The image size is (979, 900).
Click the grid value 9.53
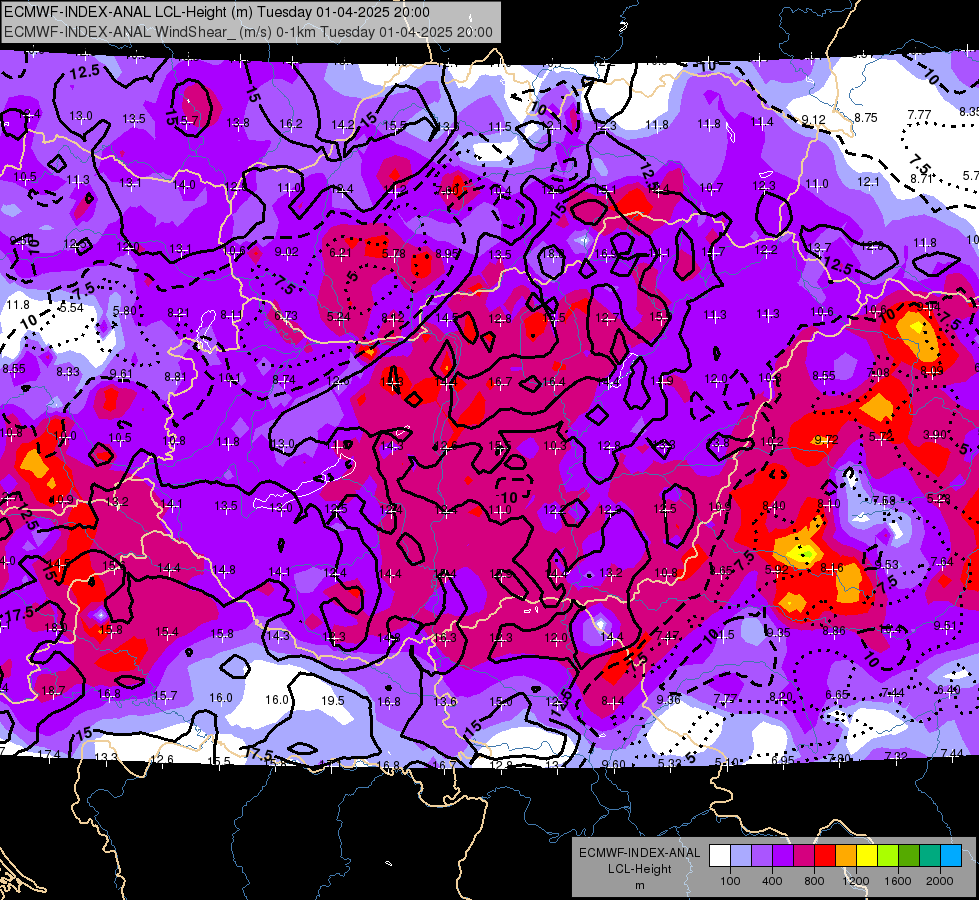[x=887, y=565]
